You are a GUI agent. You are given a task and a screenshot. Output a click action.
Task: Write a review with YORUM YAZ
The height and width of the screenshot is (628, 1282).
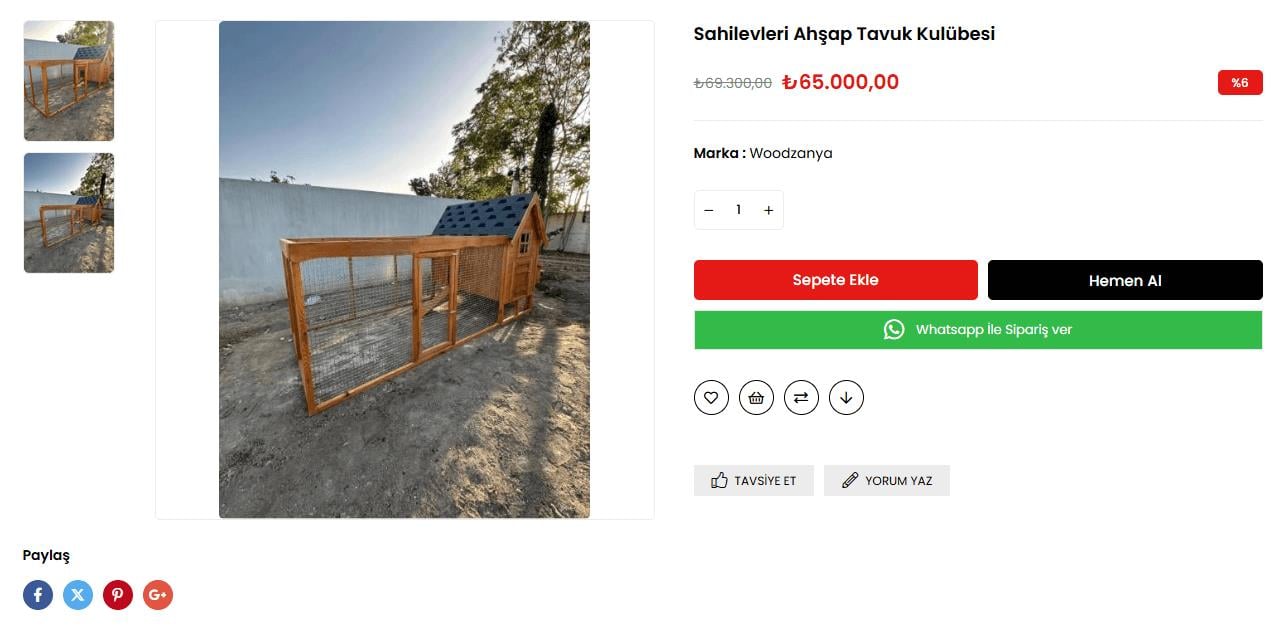click(x=887, y=480)
